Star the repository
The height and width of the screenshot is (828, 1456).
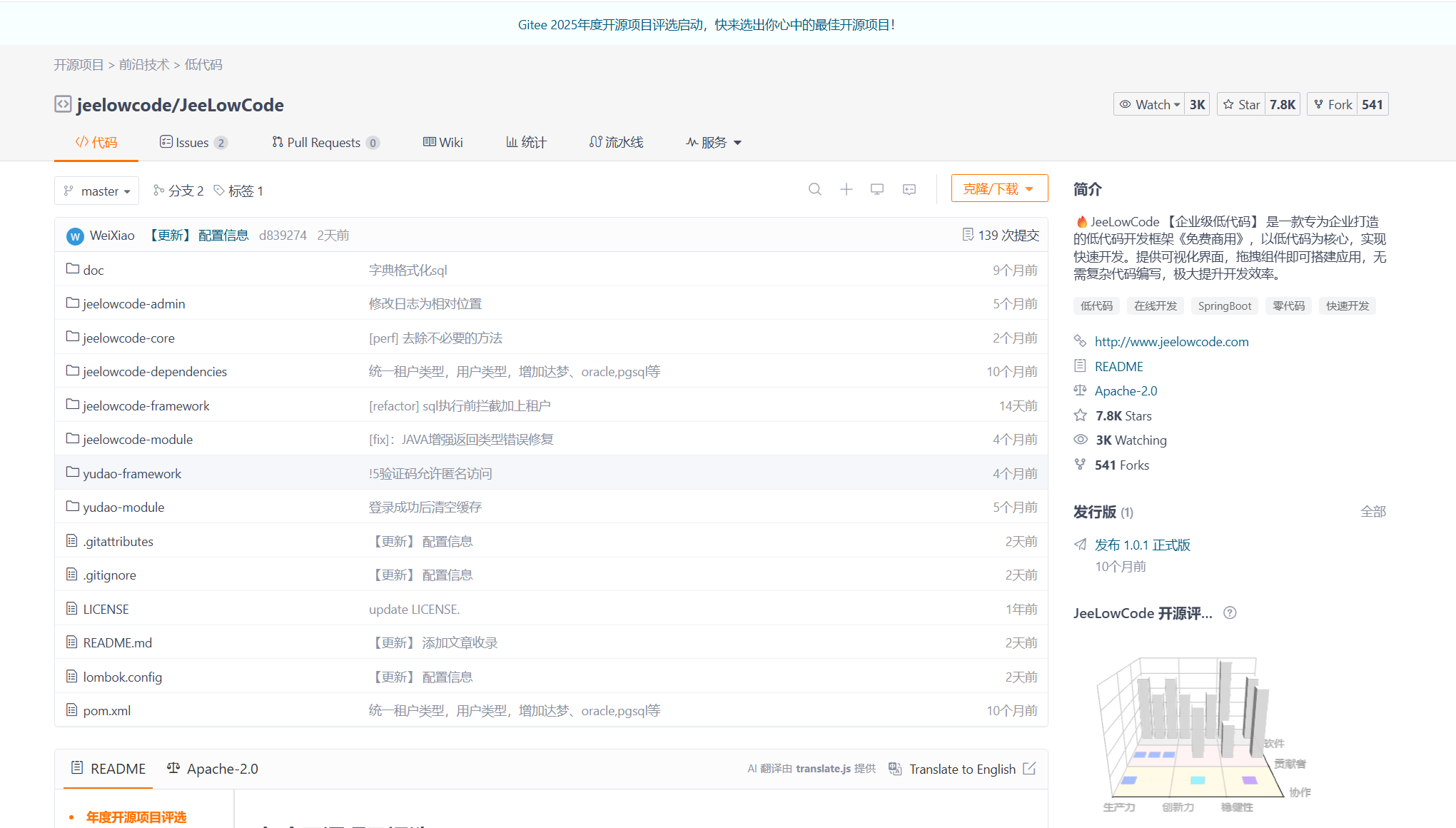click(x=1241, y=104)
